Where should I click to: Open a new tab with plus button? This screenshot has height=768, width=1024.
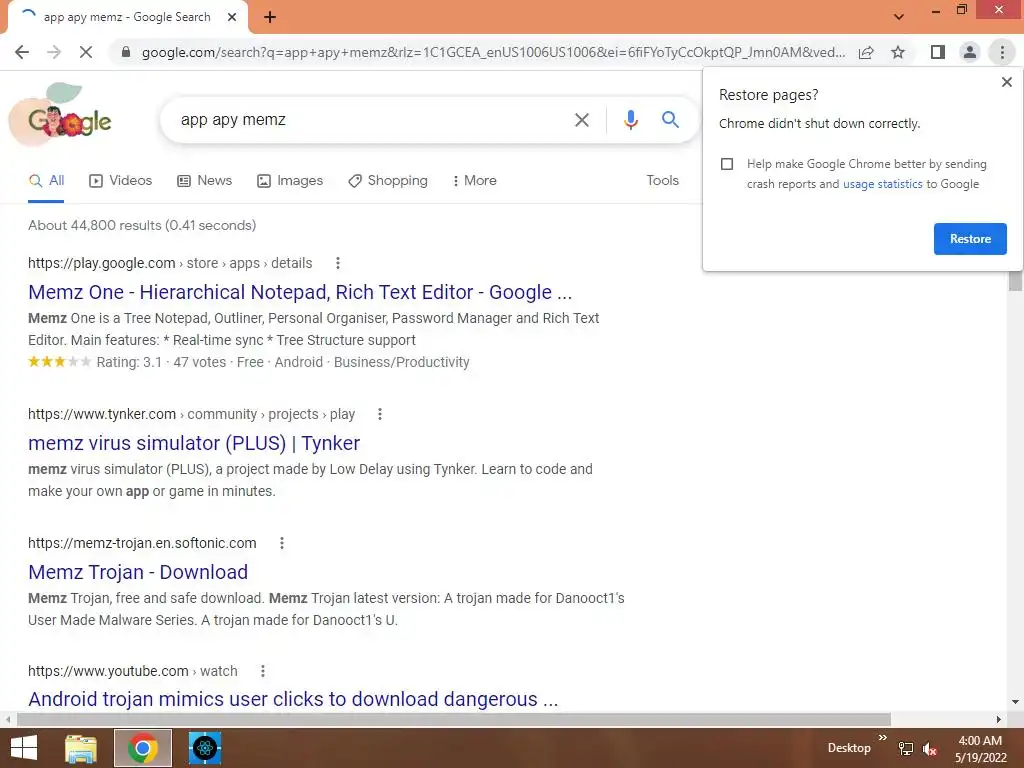point(270,18)
